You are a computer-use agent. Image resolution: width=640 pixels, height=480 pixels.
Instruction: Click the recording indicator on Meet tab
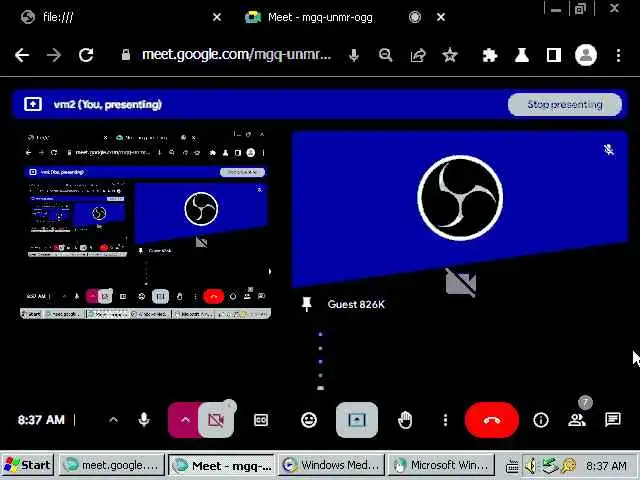[415, 17]
